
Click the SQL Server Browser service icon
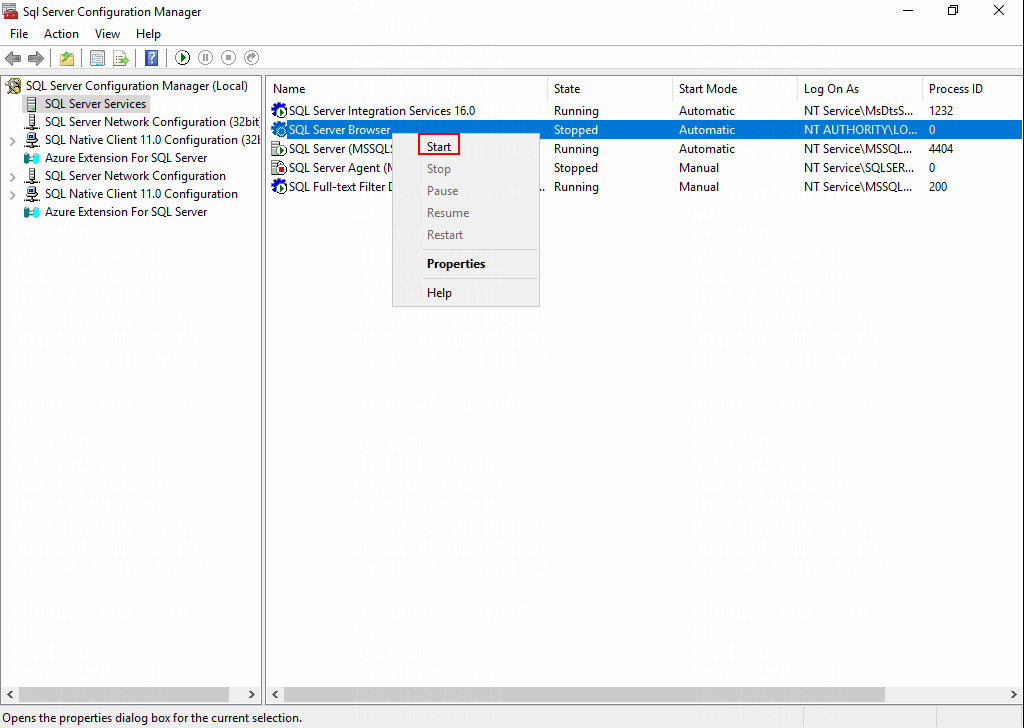pos(279,130)
